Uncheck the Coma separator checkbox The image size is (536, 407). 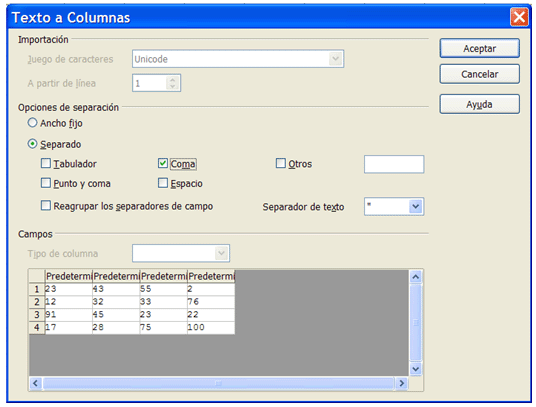[163, 163]
